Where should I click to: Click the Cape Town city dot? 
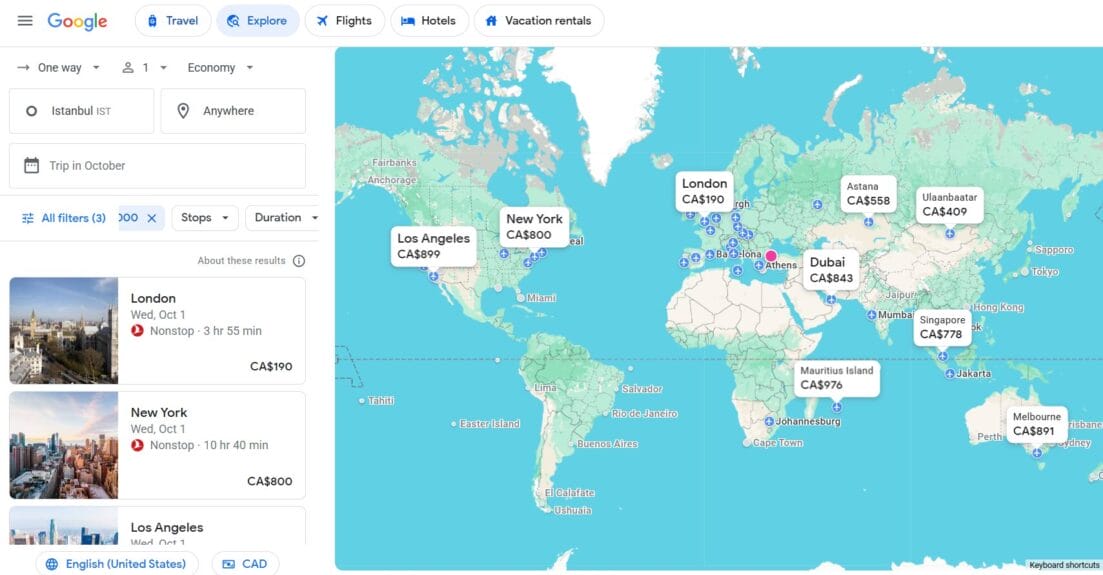[x=746, y=443]
